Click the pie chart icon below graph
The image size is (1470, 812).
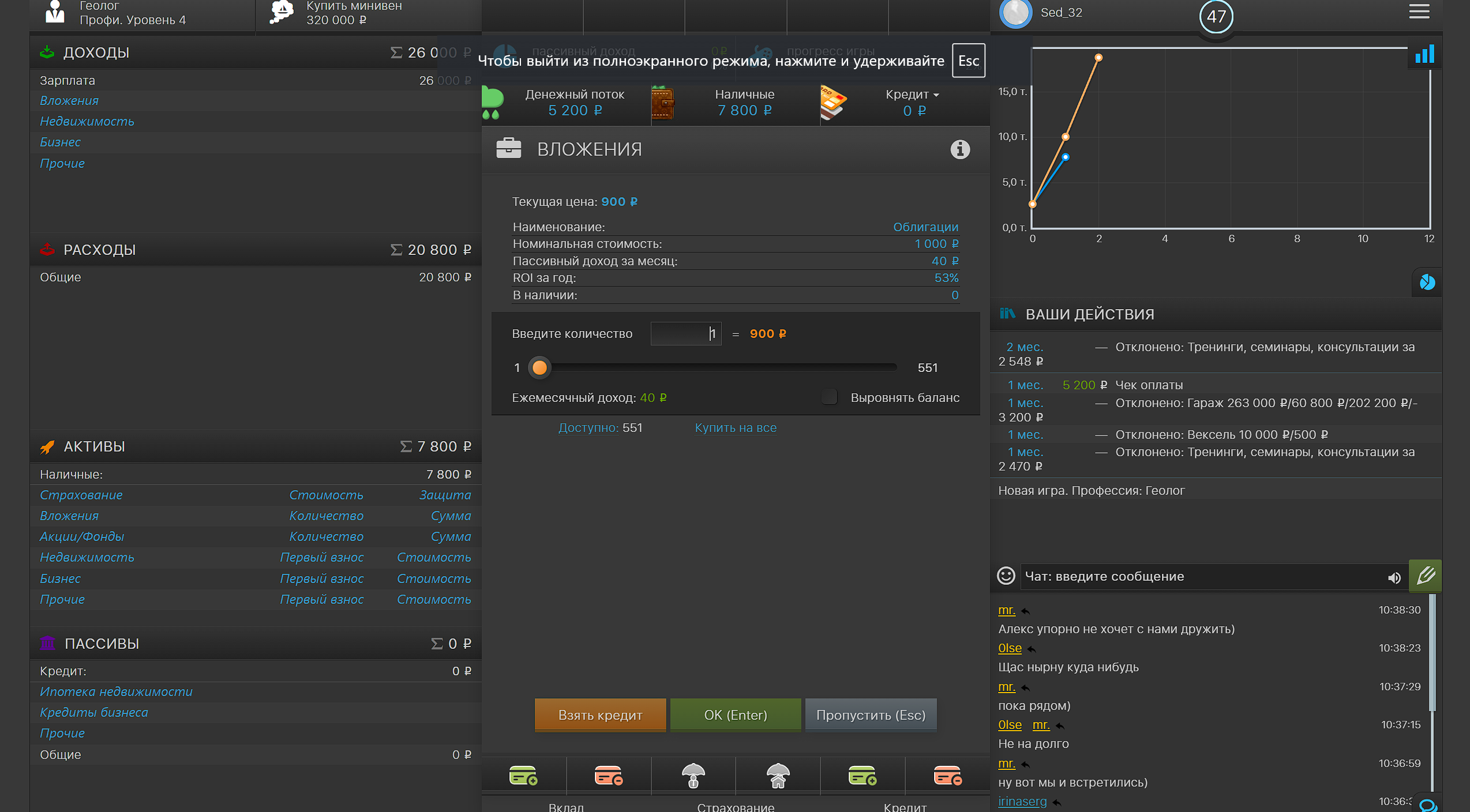(1427, 283)
